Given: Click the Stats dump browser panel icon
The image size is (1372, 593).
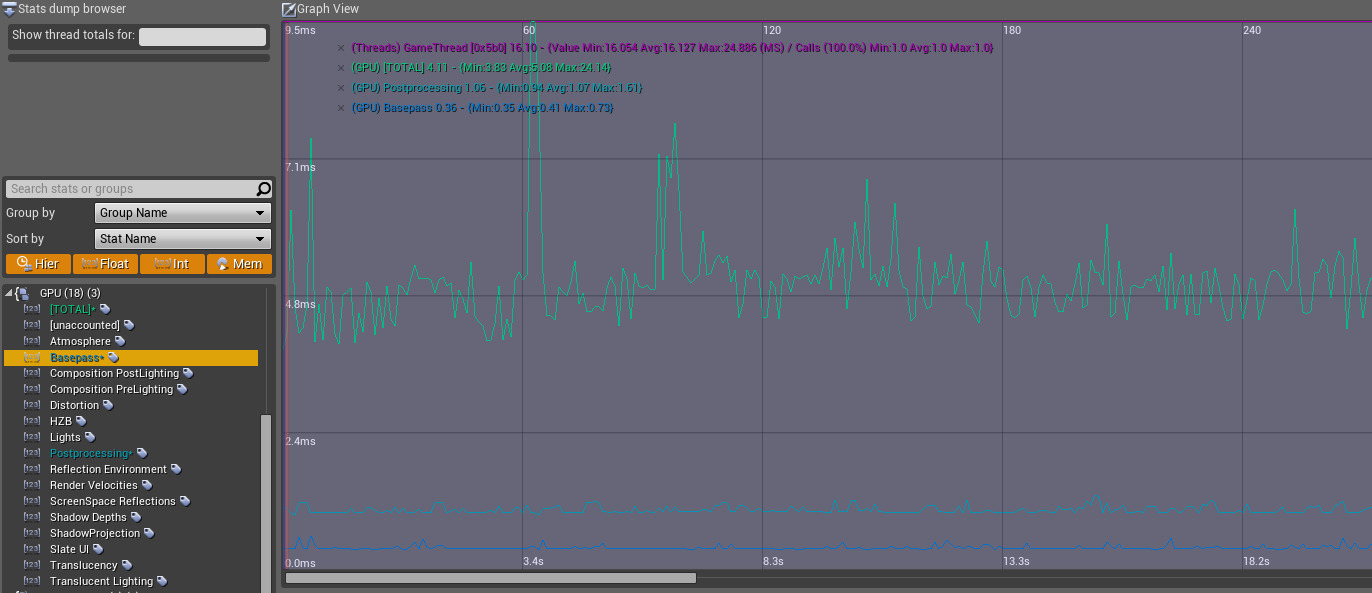Looking at the screenshot, I should coord(9,9).
